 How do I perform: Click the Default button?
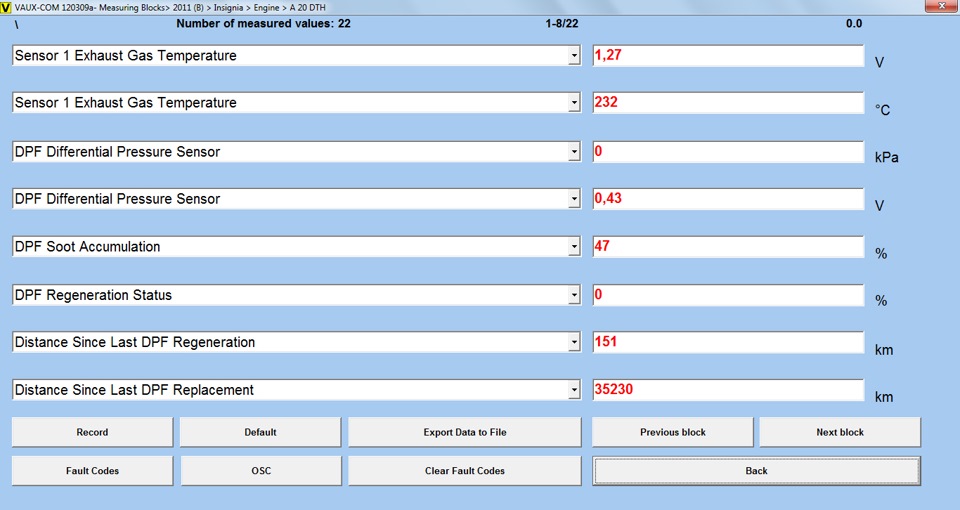pos(260,432)
